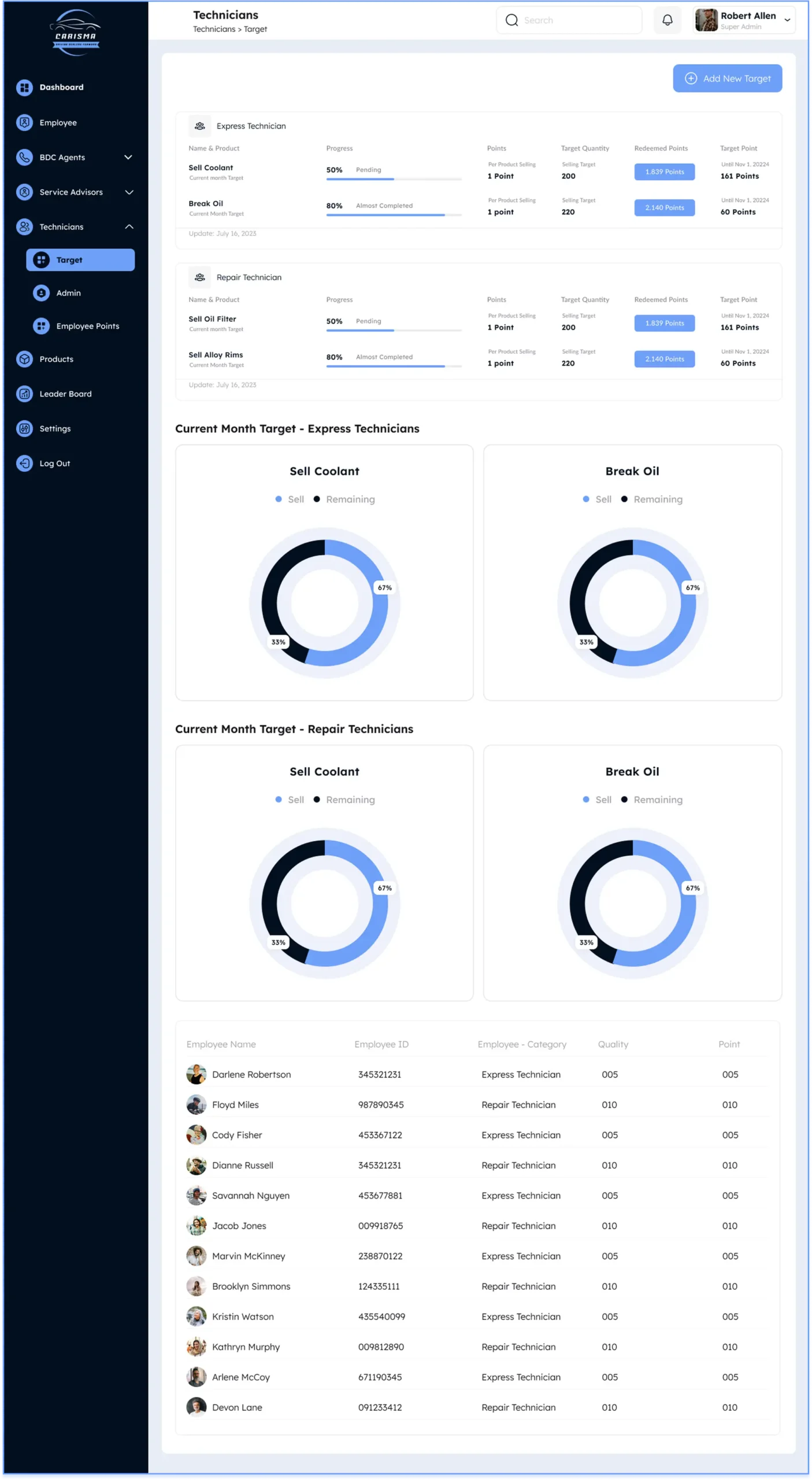Click the Leader Board icon

click(x=24, y=394)
